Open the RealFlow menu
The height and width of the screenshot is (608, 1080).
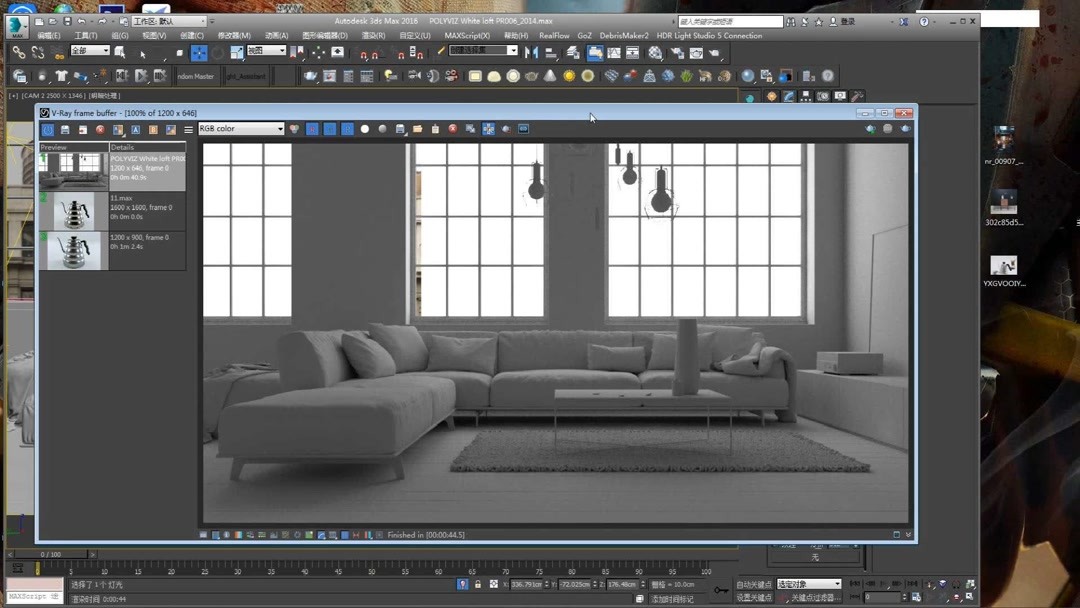coord(557,35)
